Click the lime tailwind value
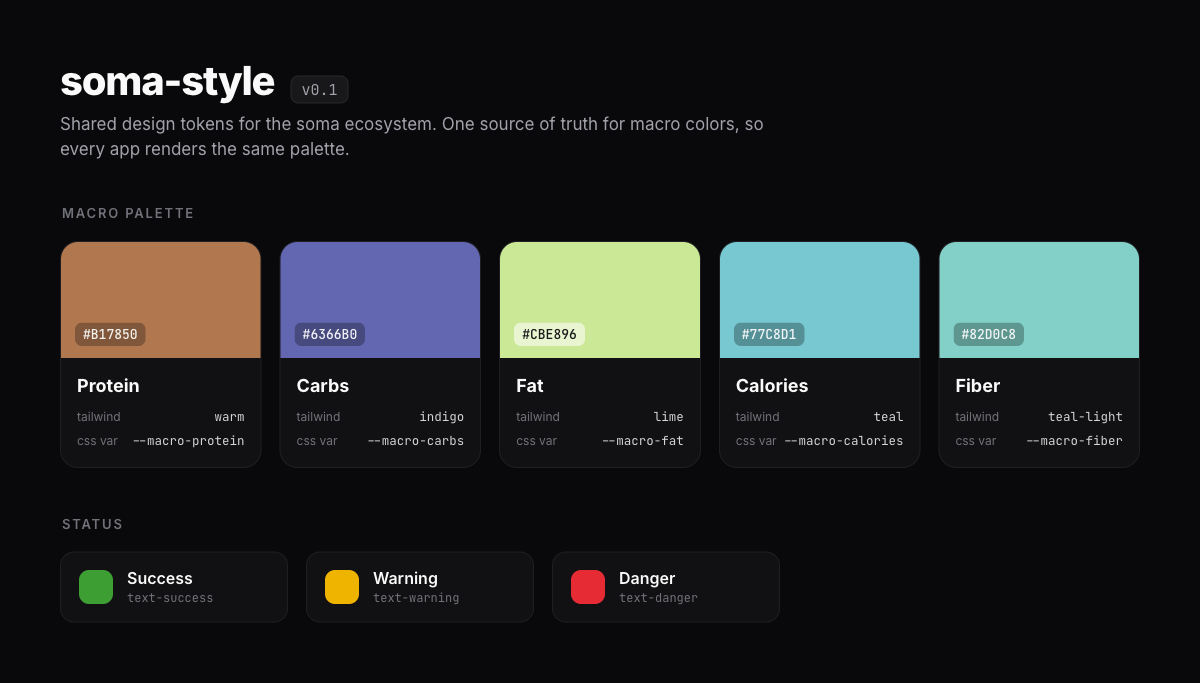The height and width of the screenshot is (683, 1200). click(669, 417)
